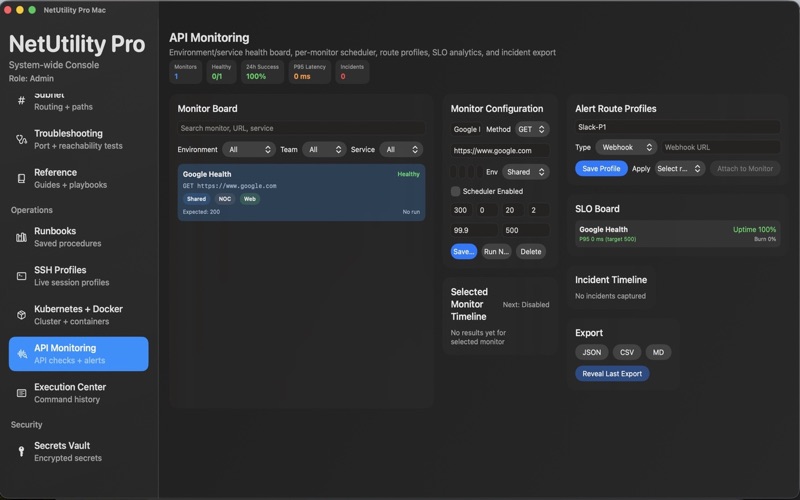The height and width of the screenshot is (500, 800).
Task: Click the Run Now button
Action: [496, 252]
